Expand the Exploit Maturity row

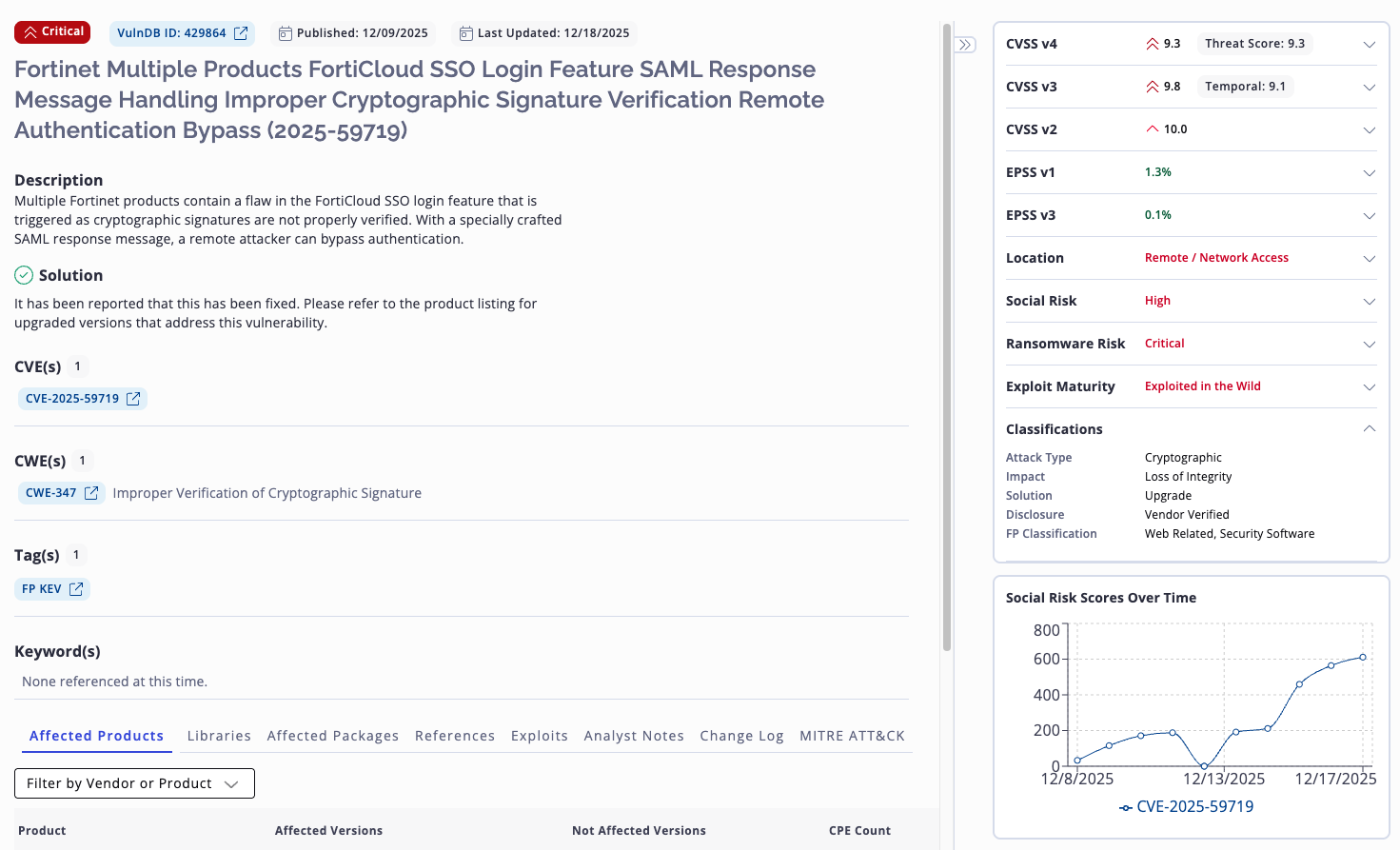click(1369, 387)
